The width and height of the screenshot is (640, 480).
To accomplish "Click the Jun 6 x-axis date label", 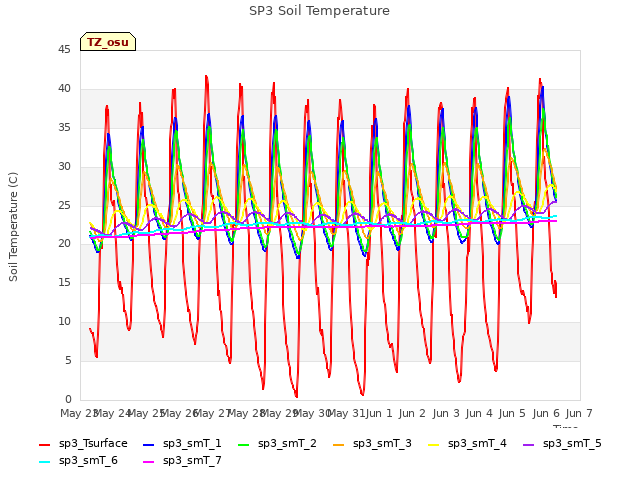I will point(546,413).
